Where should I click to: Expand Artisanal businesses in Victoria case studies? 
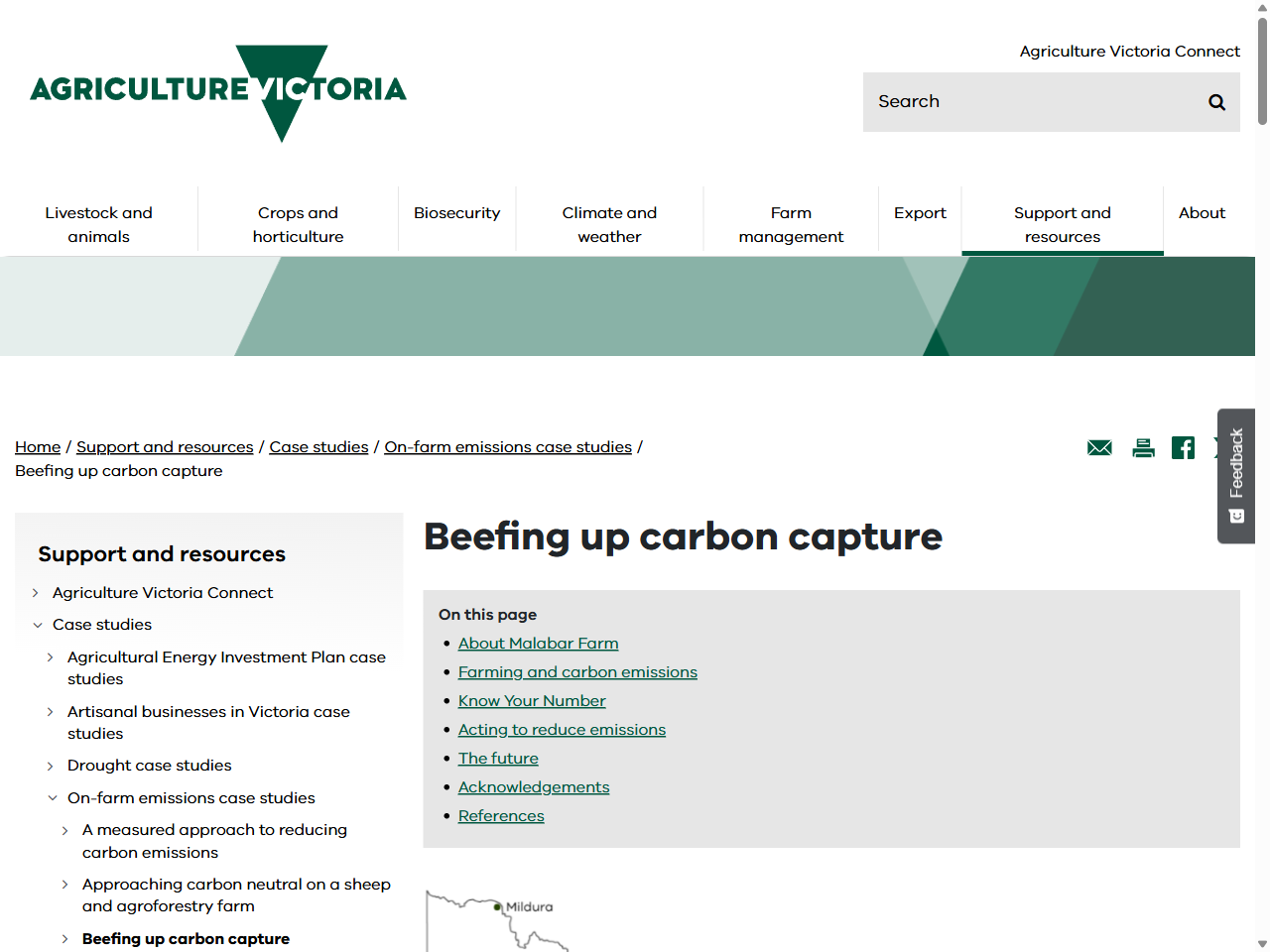[52, 712]
